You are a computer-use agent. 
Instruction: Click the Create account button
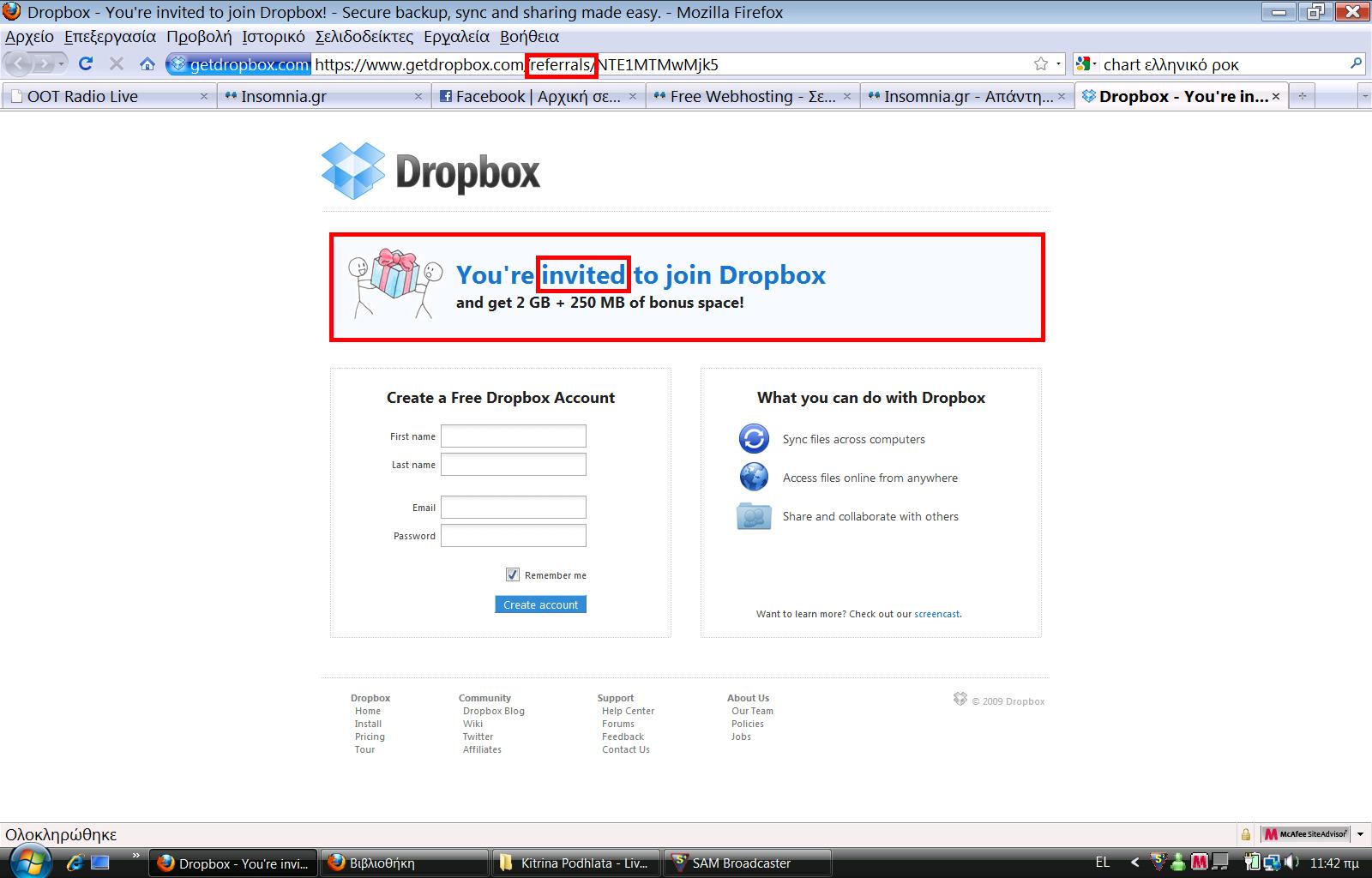(540, 604)
